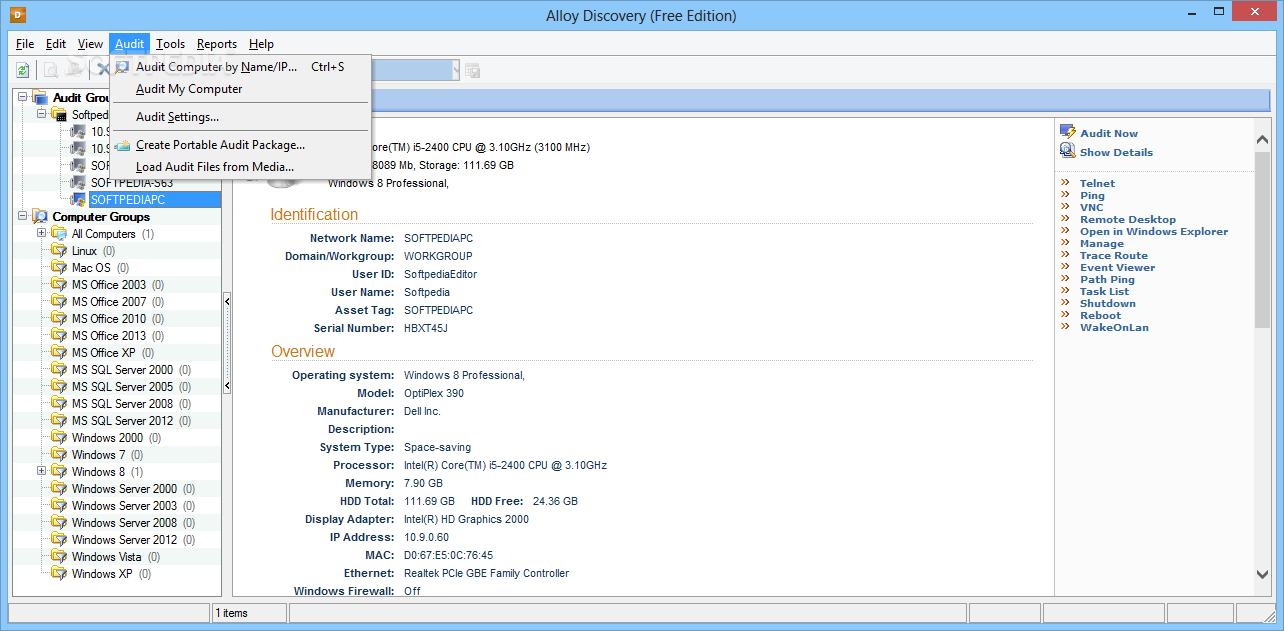Open the toolbar combo box dropdown arrow
The width and height of the screenshot is (1284, 631).
point(456,70)
